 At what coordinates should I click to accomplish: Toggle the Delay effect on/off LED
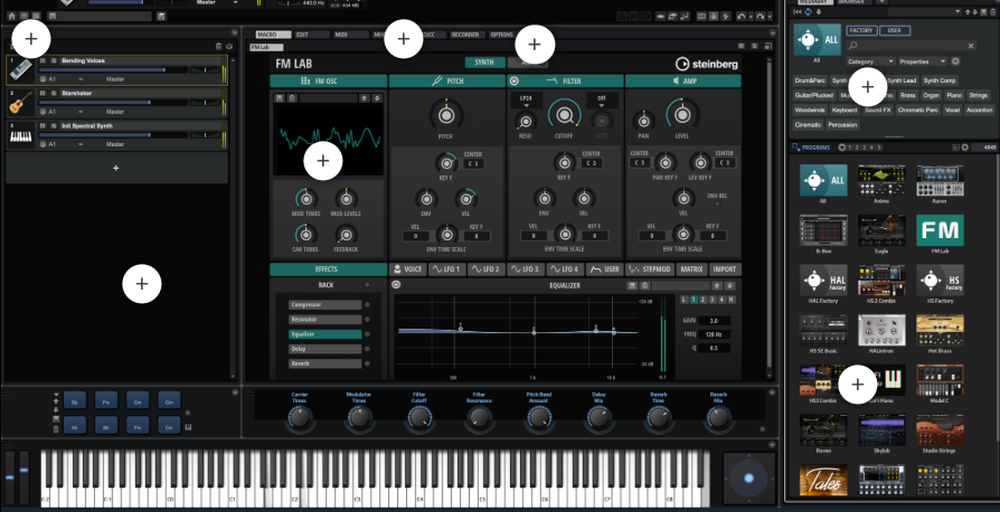[x=367, y=349]
